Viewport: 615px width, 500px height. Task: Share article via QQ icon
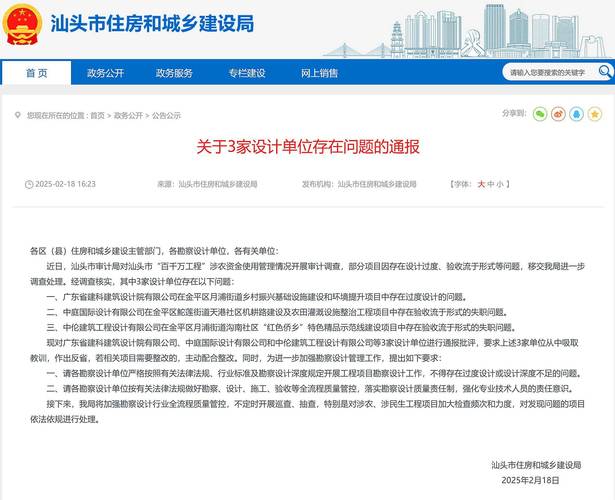coord(577,114)
